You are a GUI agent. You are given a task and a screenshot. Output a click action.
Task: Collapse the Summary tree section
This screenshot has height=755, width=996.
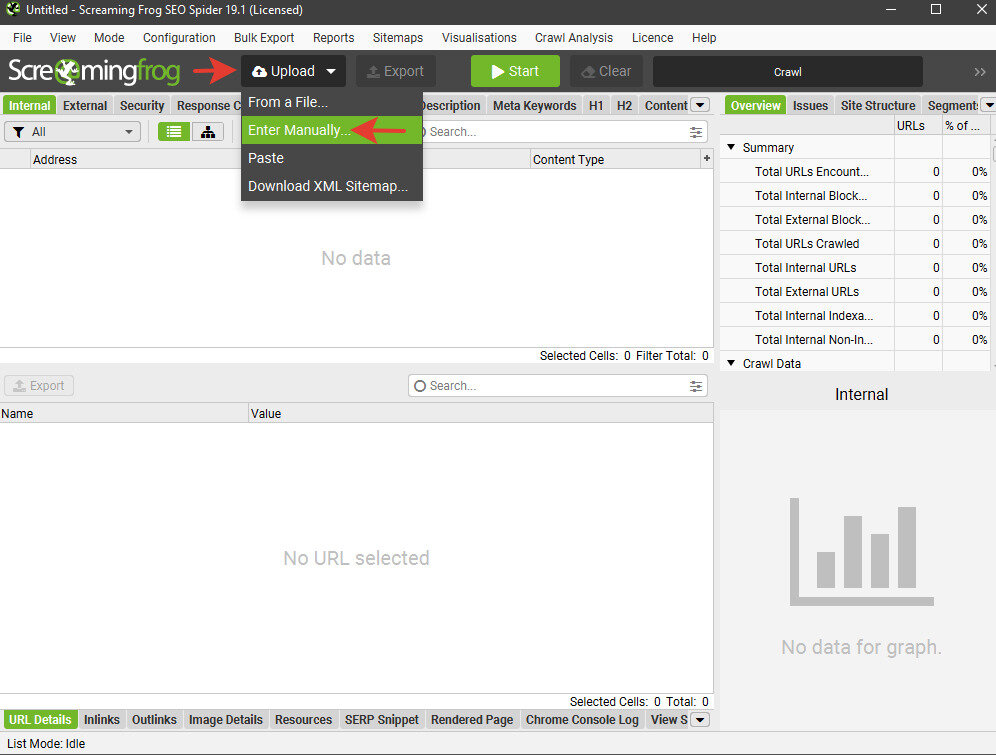[731, 147]
